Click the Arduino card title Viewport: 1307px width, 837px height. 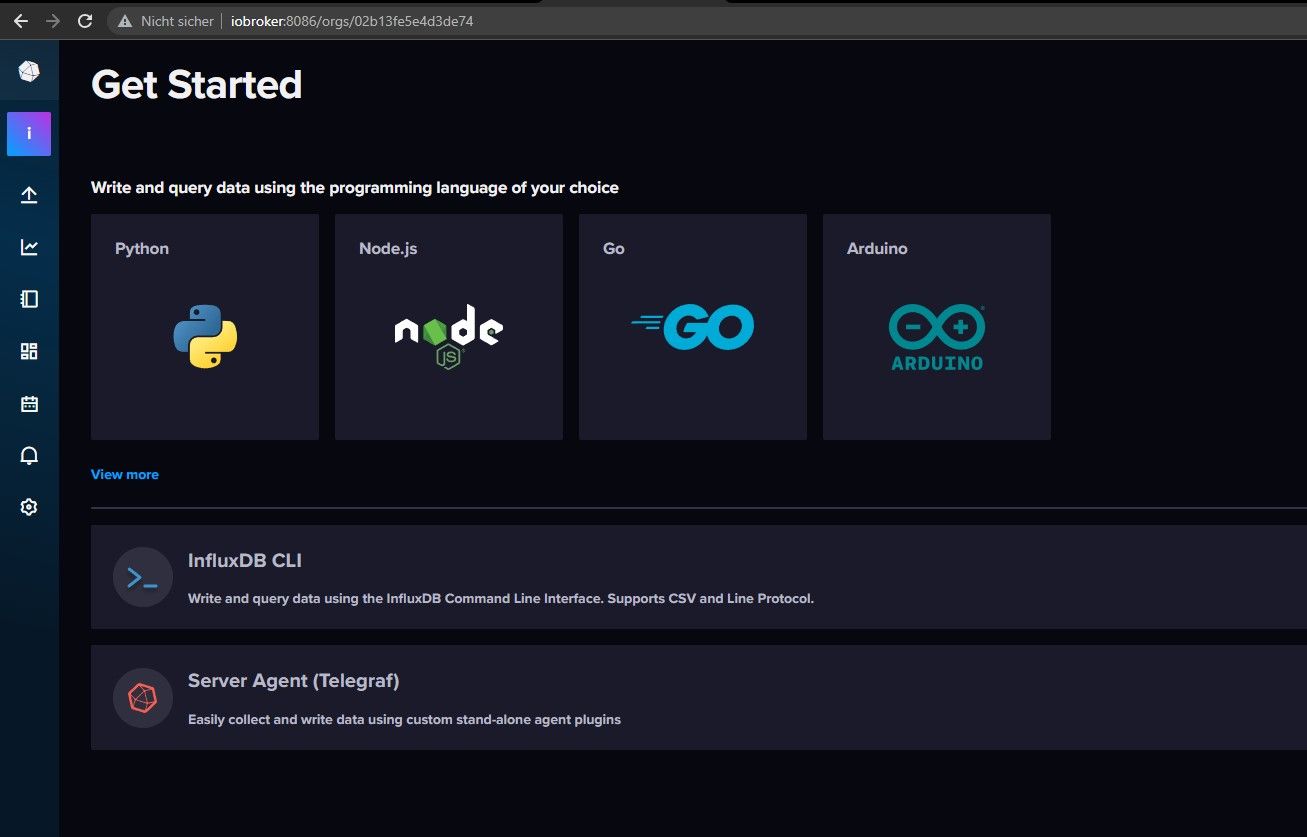(x=877, y=248)
